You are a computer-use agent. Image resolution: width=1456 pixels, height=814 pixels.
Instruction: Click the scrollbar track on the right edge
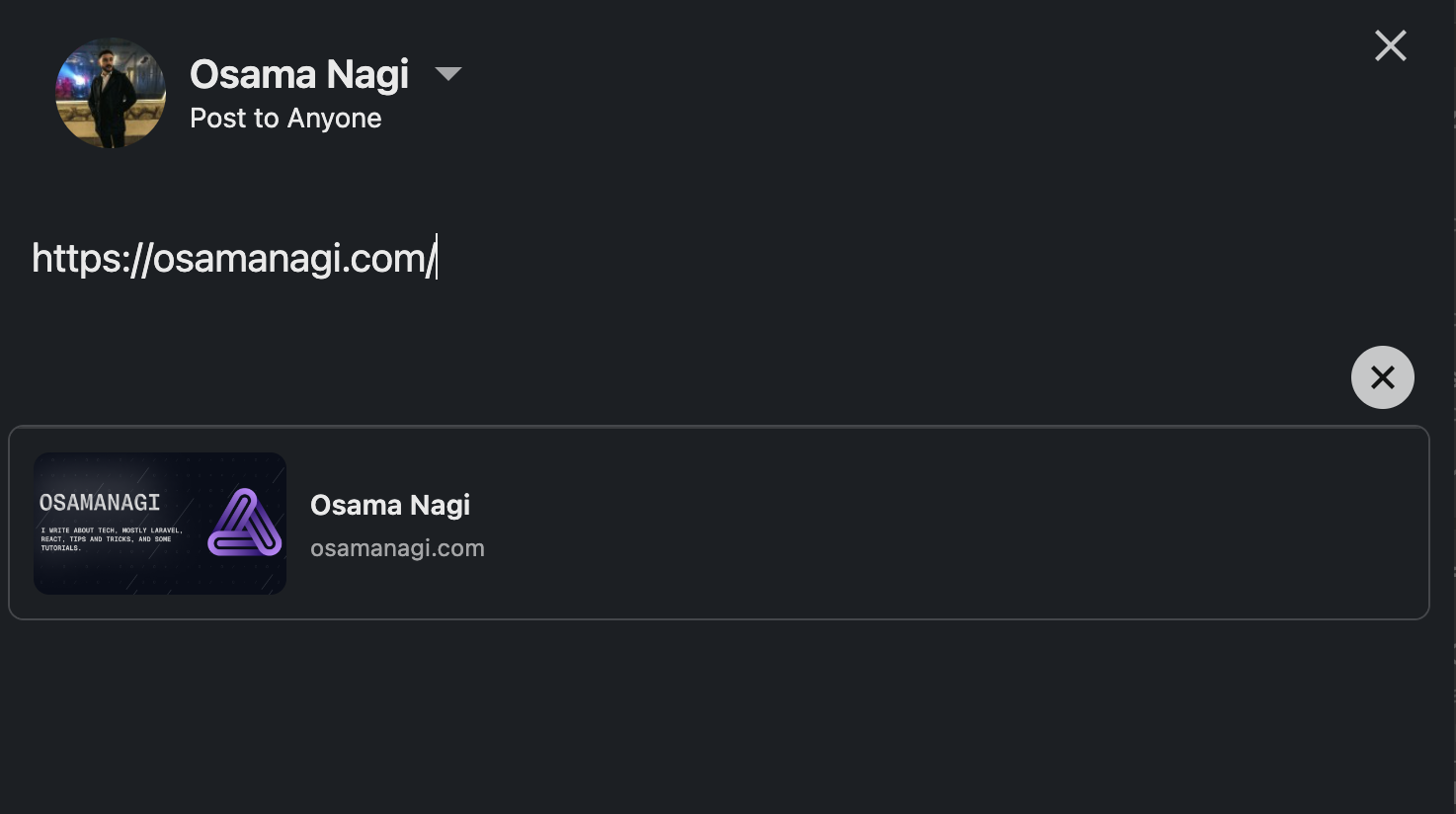click(1453, 407)
